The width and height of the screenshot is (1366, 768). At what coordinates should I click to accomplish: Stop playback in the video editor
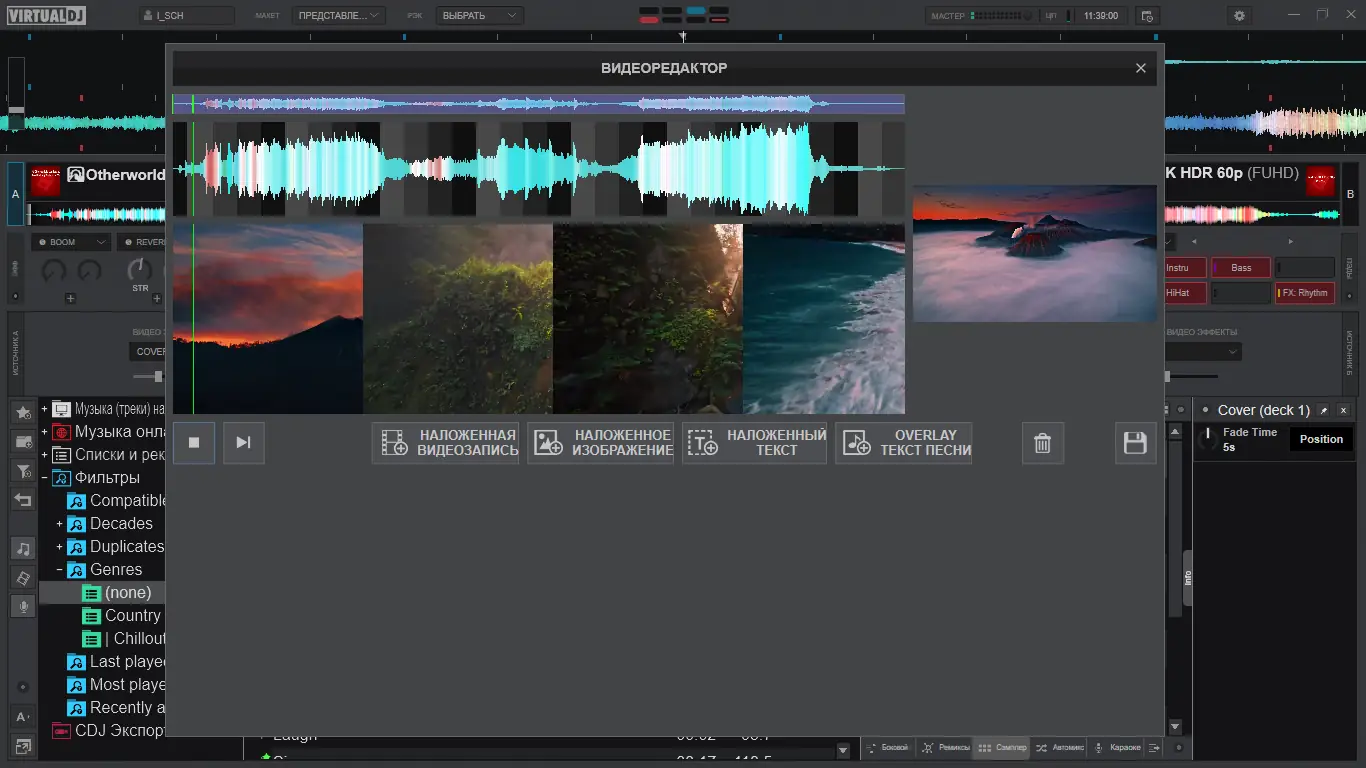click(194, 443)
